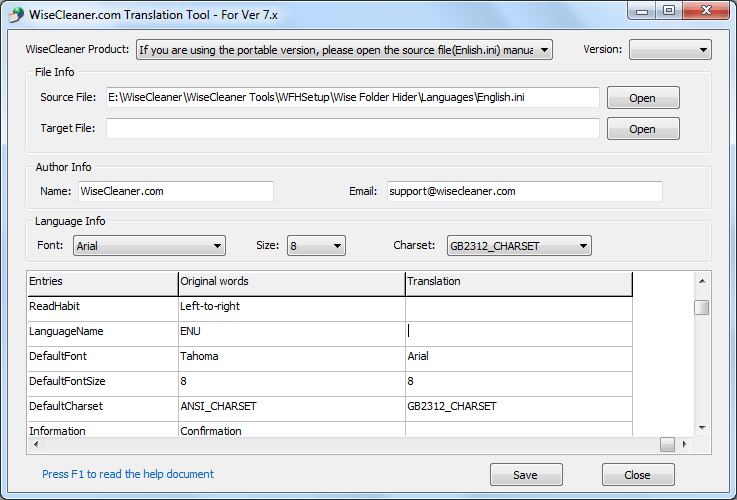Screen dimensions: 737x500
Task: Open the Press F1 help document link
Action: [128, 474]
